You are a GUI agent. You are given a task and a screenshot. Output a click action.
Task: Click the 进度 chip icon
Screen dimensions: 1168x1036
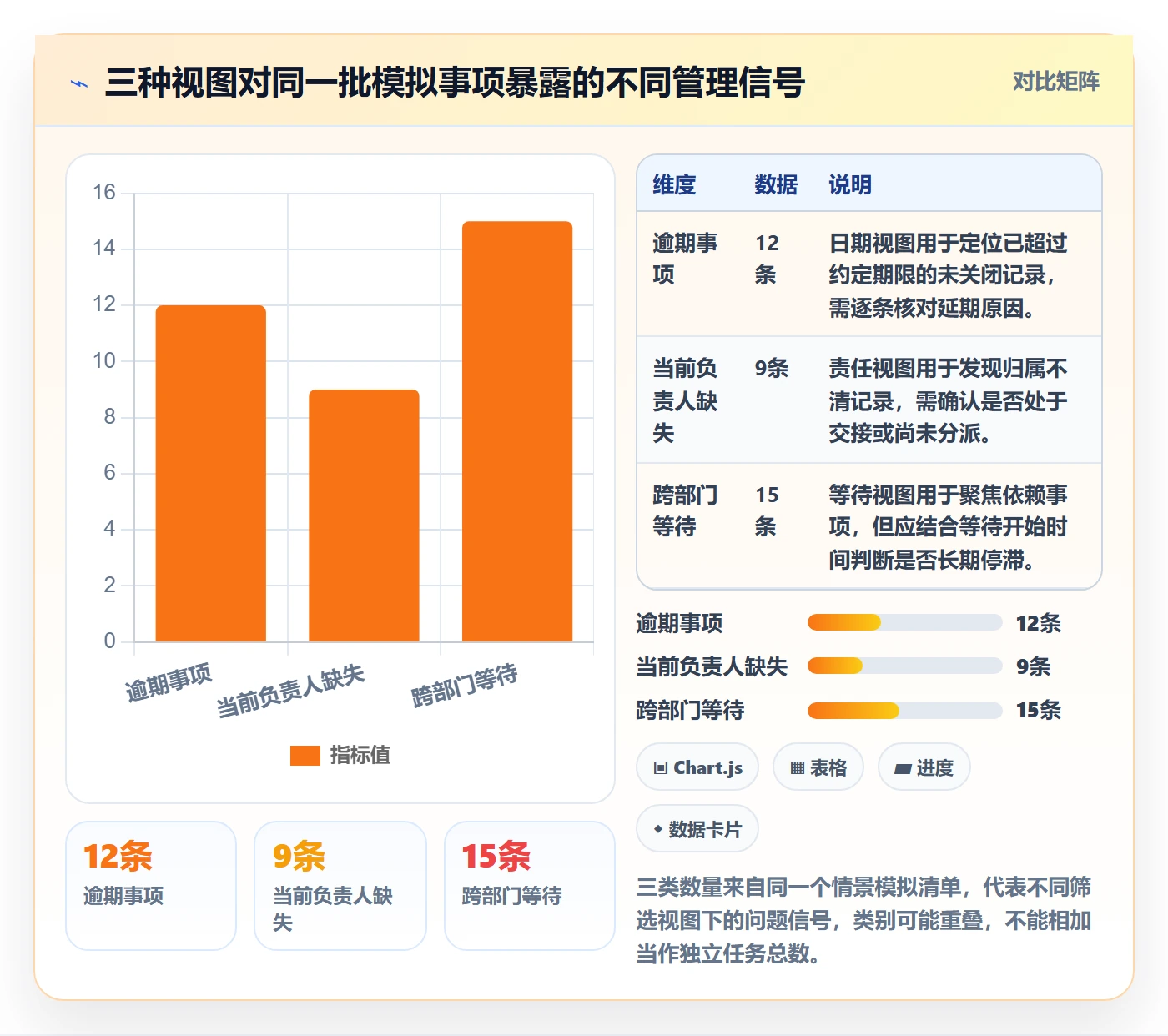pyautogui.click(x=903, y=768)
